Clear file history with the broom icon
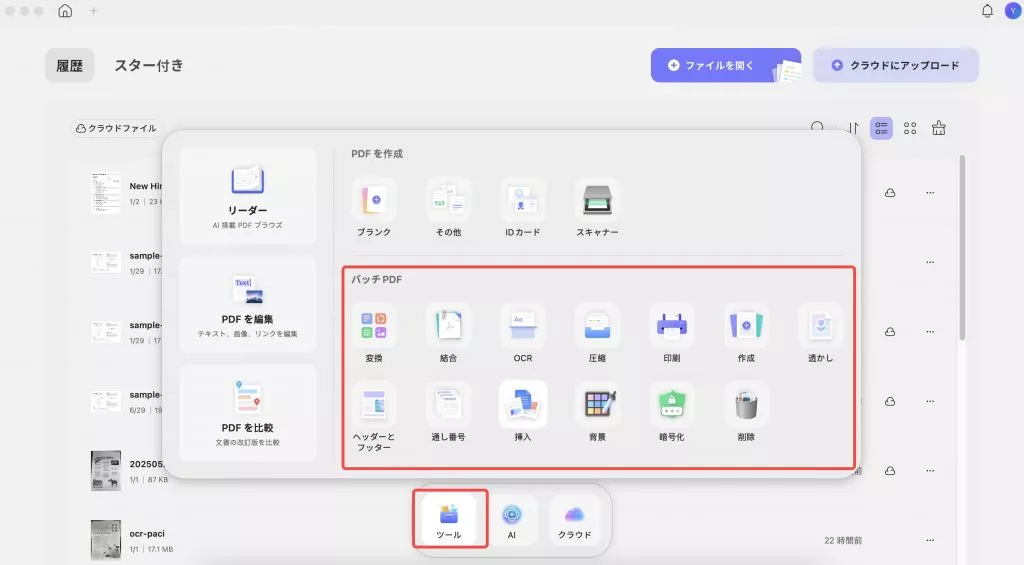 [938, 128]
